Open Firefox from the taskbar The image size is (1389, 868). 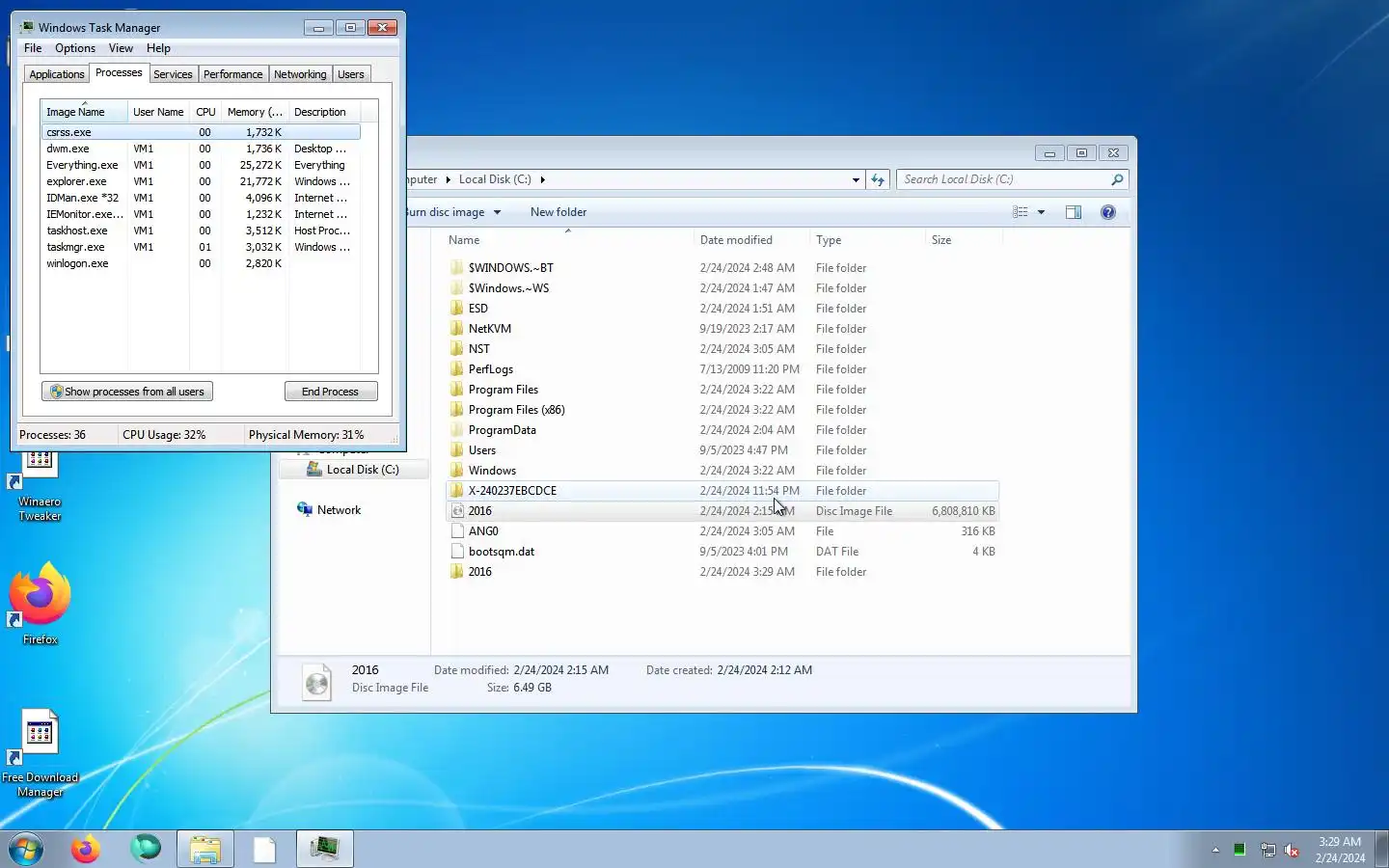coord(86,849)
